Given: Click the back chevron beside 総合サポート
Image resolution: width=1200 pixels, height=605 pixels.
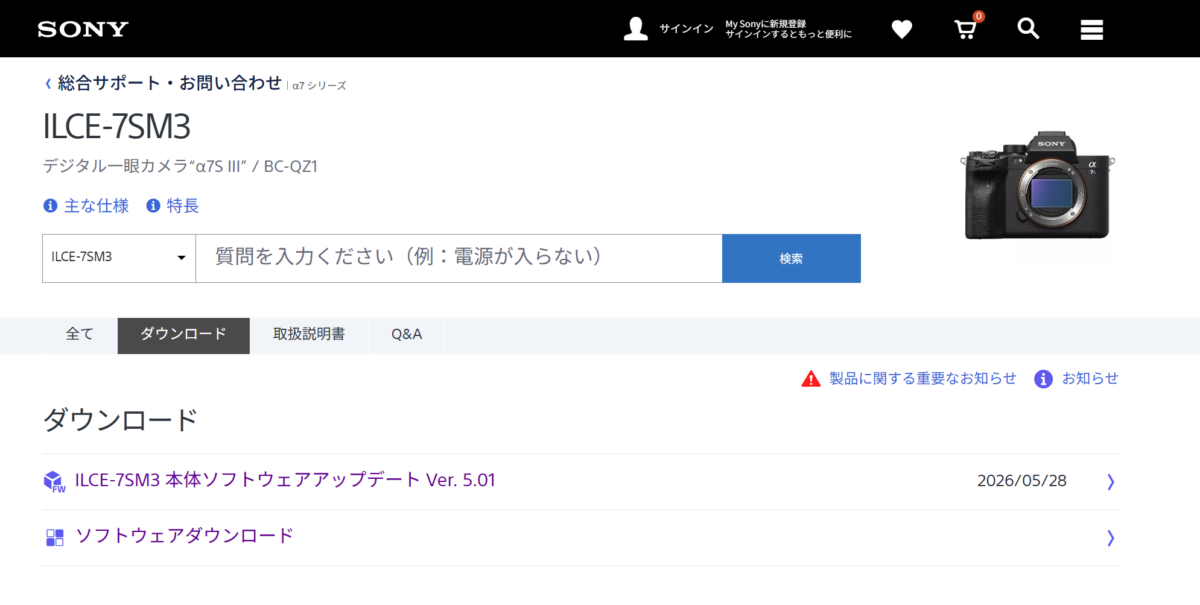Looking at the screenshot, I should point(48,84).
